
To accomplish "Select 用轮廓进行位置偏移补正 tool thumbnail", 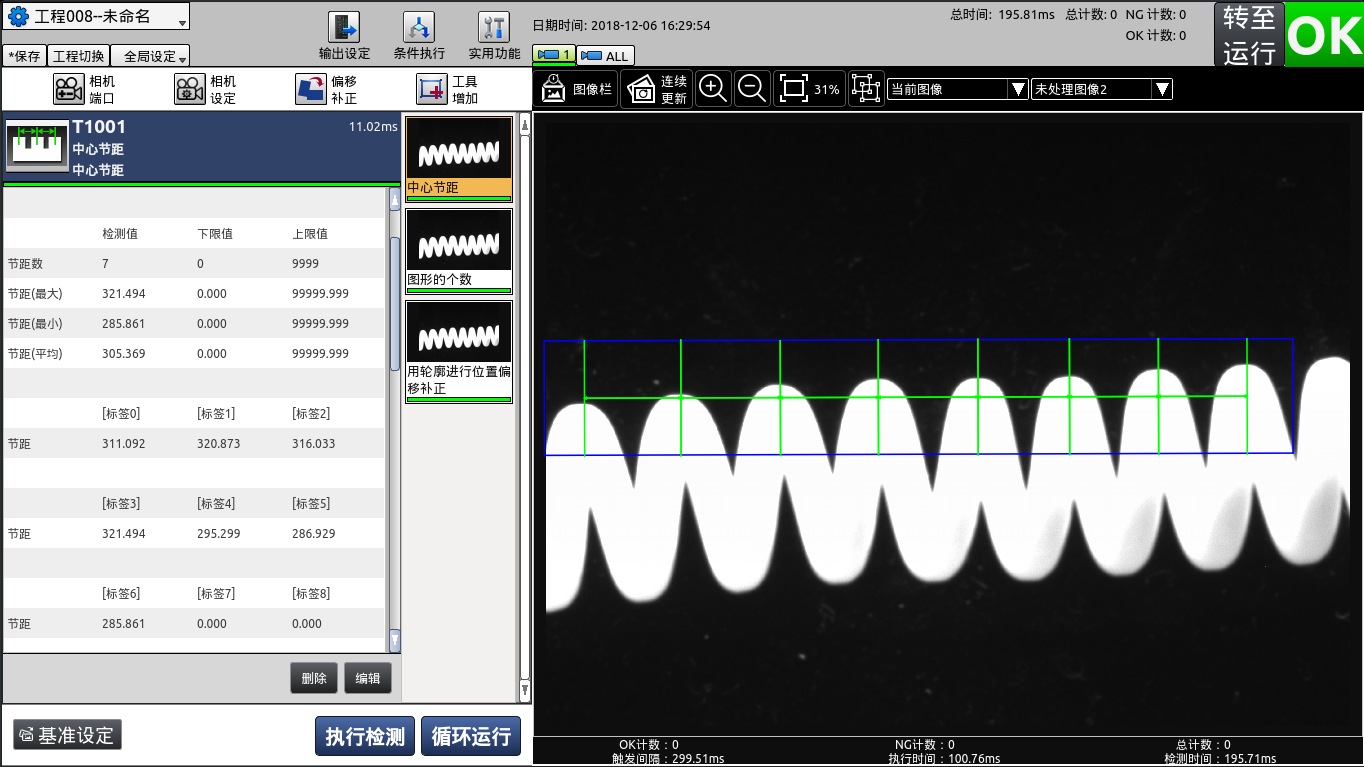I will tap(459, 352).
